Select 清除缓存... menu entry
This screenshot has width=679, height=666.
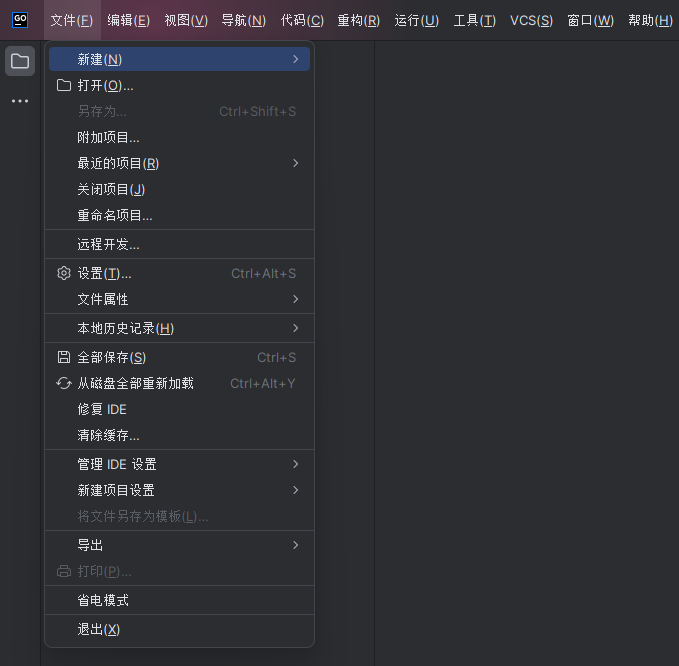pyautogui.click(x=179, y=435)
